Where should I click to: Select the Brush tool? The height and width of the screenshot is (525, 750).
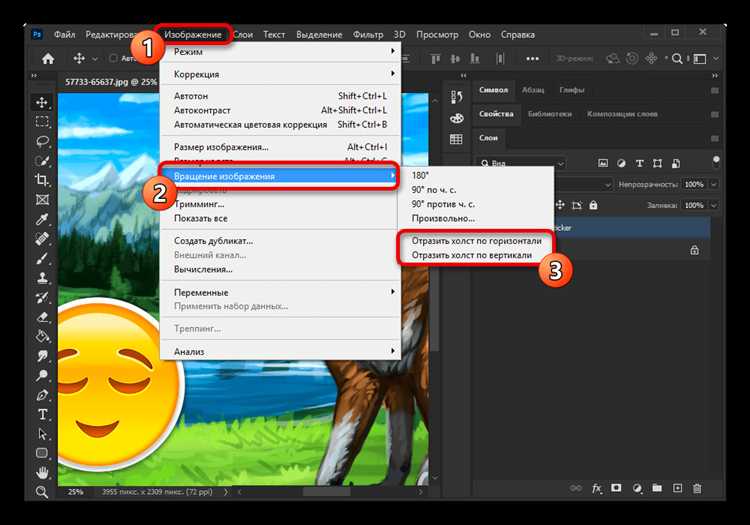pos(42,258)
